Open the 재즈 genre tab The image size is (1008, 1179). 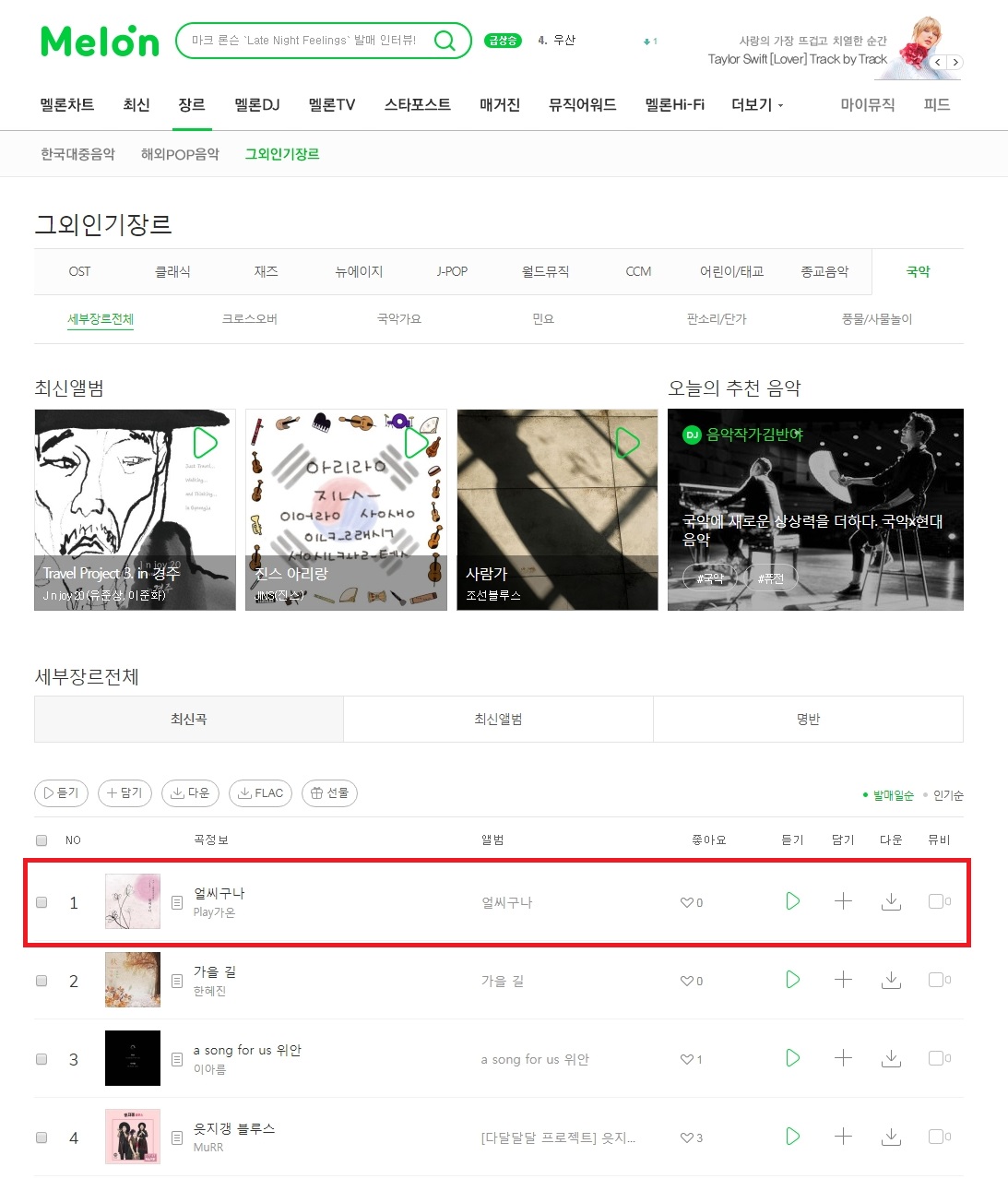point(266,271)
